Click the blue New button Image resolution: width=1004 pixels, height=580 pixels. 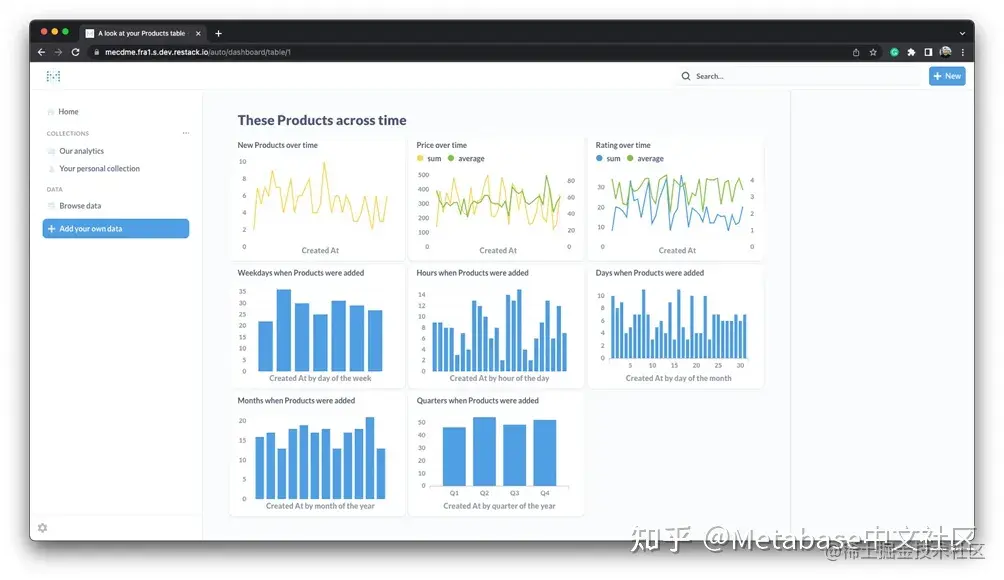947,76
